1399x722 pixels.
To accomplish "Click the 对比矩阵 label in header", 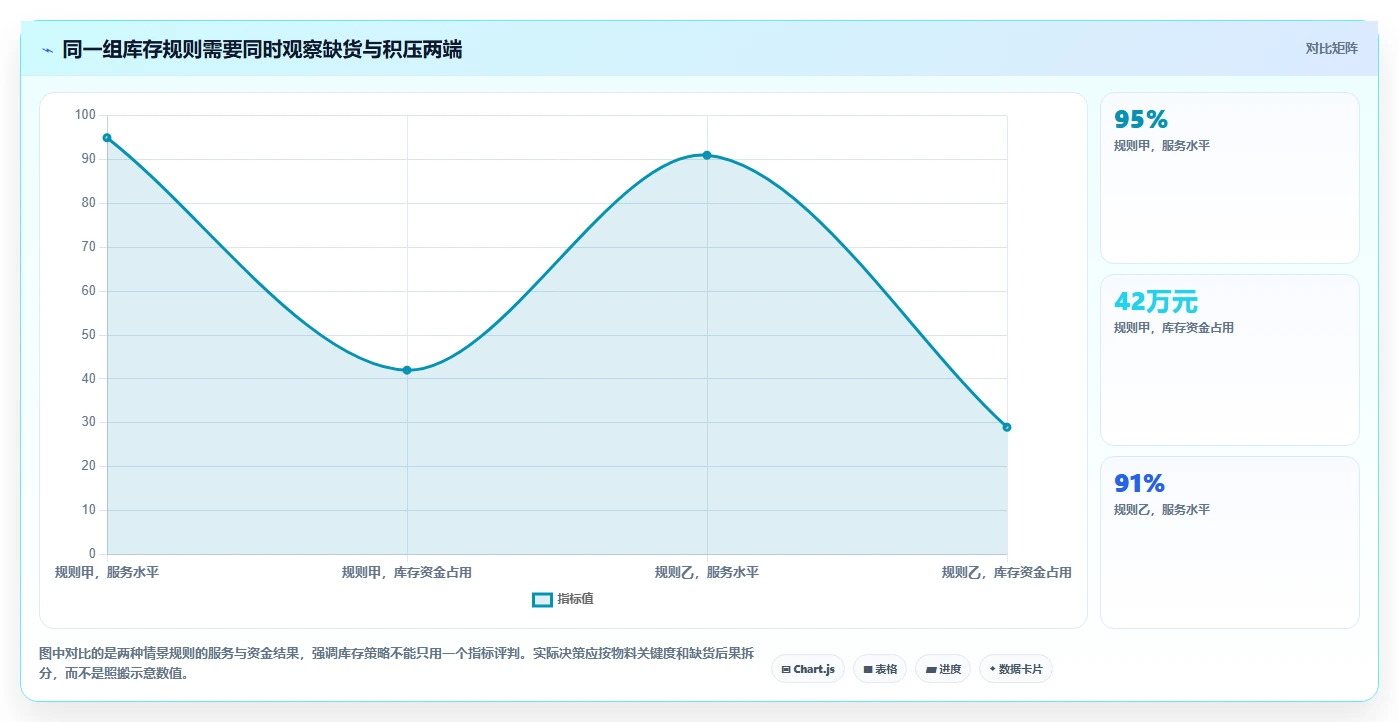I will tap(1331, 48).
